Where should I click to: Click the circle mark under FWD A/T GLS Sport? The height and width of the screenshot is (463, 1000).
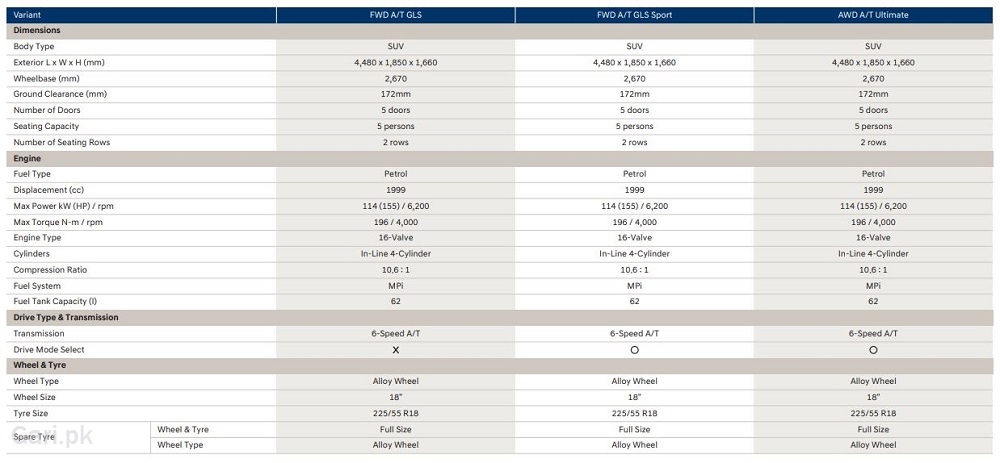click(634, 350)
